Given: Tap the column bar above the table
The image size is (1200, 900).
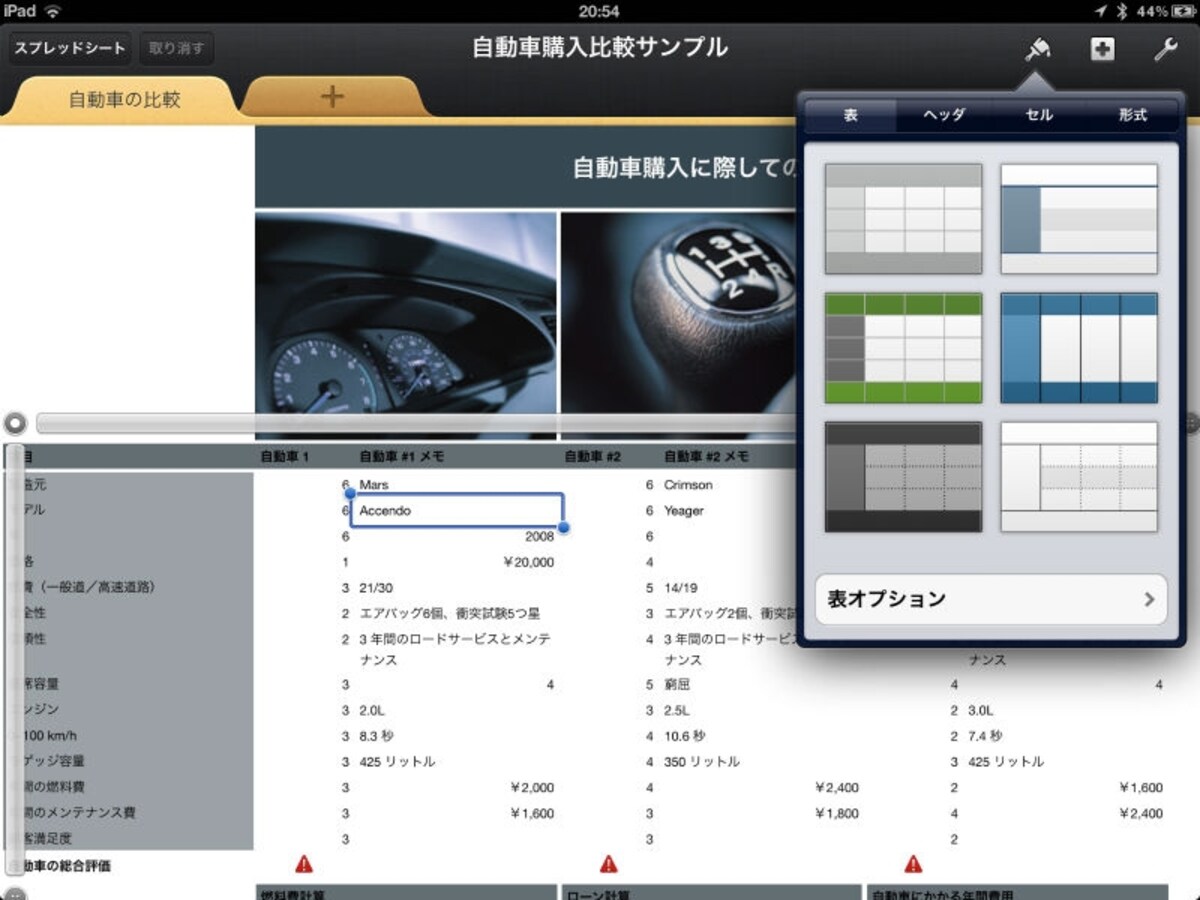Looking at the screenshot, I should pos(418,423).
